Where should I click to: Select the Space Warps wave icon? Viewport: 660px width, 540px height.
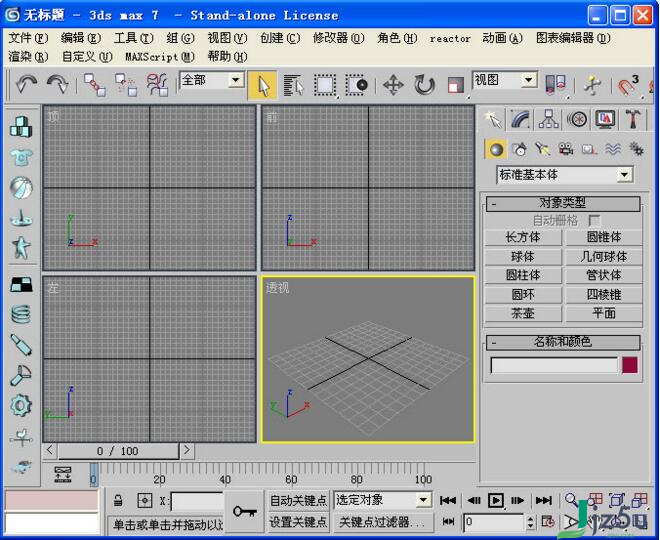coord(613,149)
